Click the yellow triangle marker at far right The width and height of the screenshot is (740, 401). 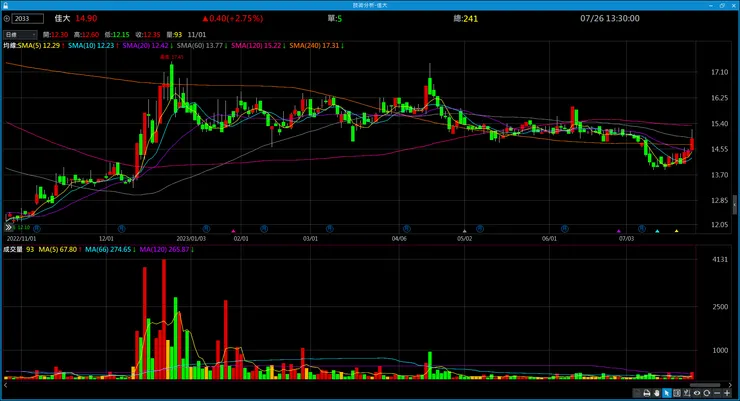tap(676, 231)
